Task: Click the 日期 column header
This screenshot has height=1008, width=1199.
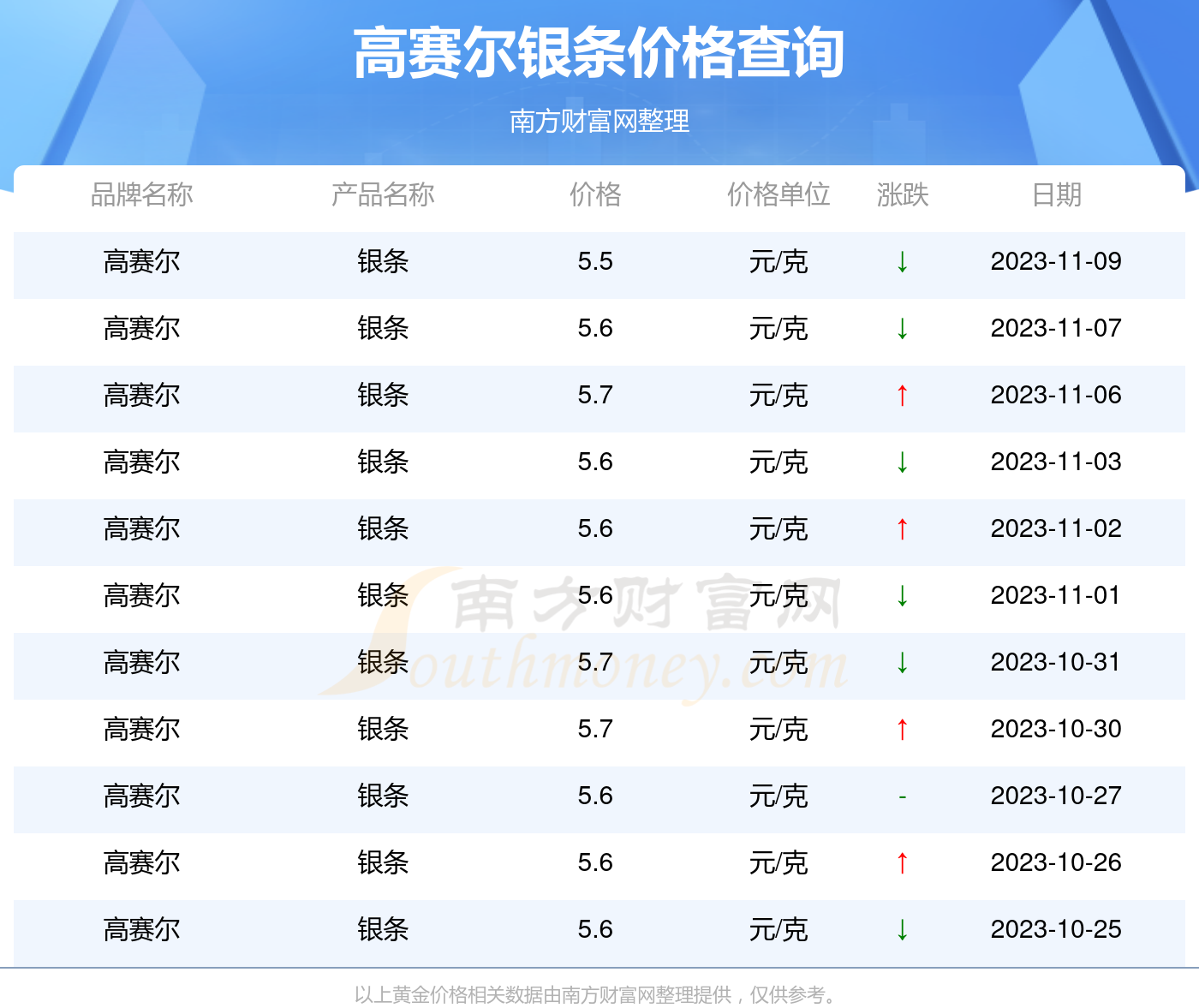Action: (1057, 194)
